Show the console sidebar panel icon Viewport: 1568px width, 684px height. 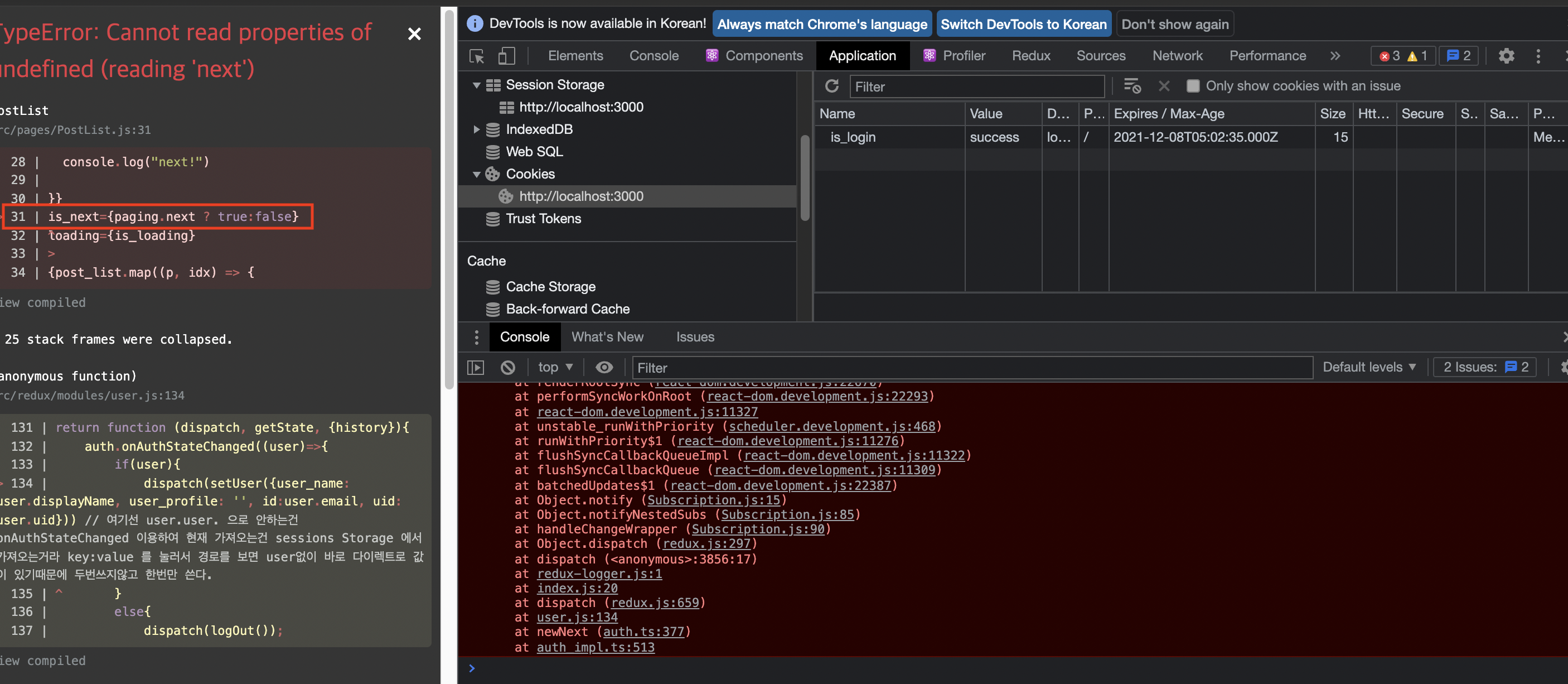pyautogui.click(x=476, y=367)
